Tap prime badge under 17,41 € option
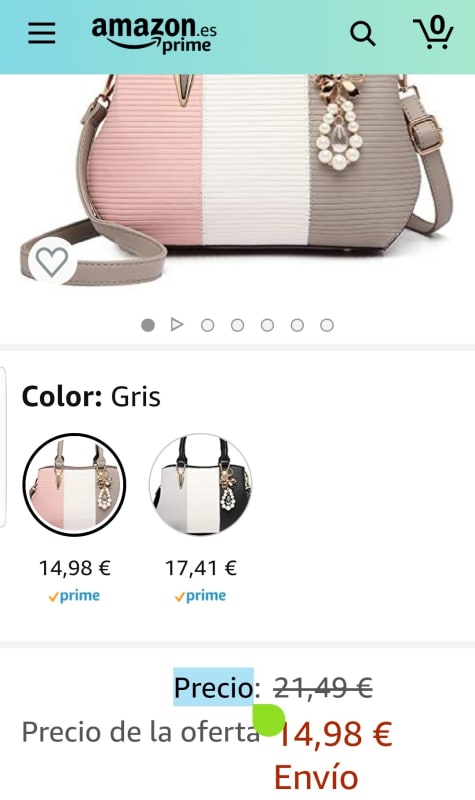The image size is (475, 800). 201,596
